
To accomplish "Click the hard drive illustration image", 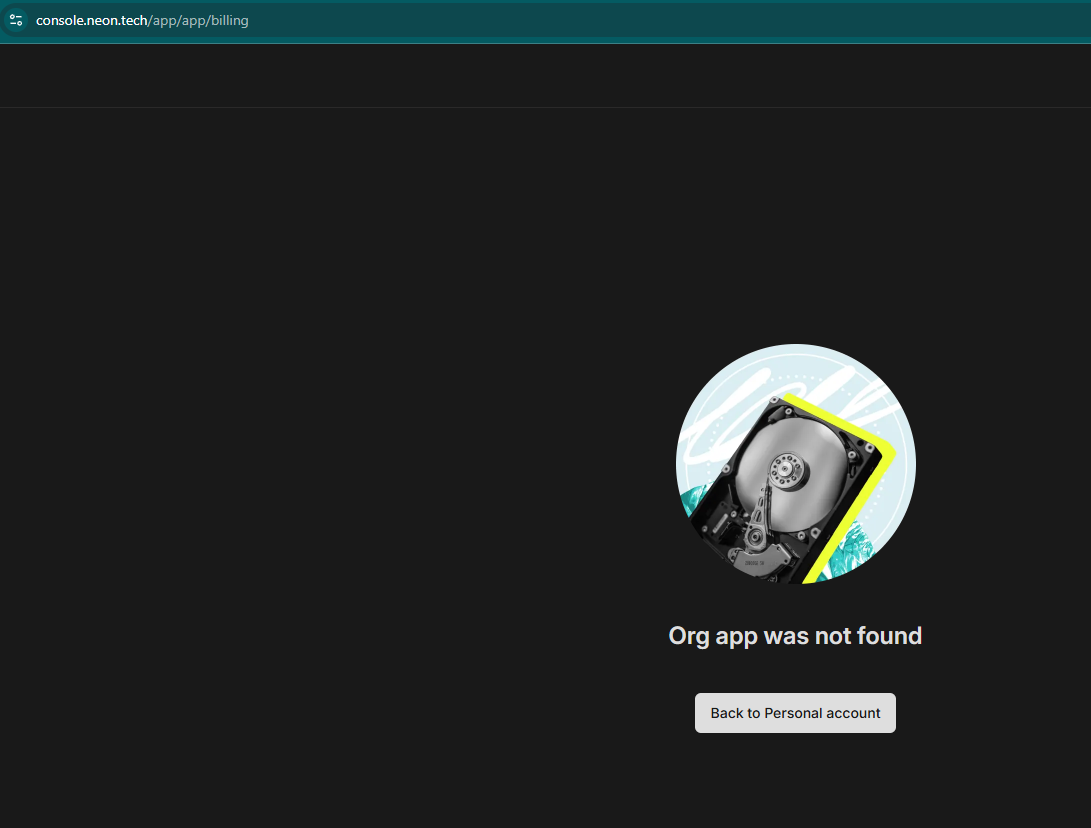I will click(795, 463).
